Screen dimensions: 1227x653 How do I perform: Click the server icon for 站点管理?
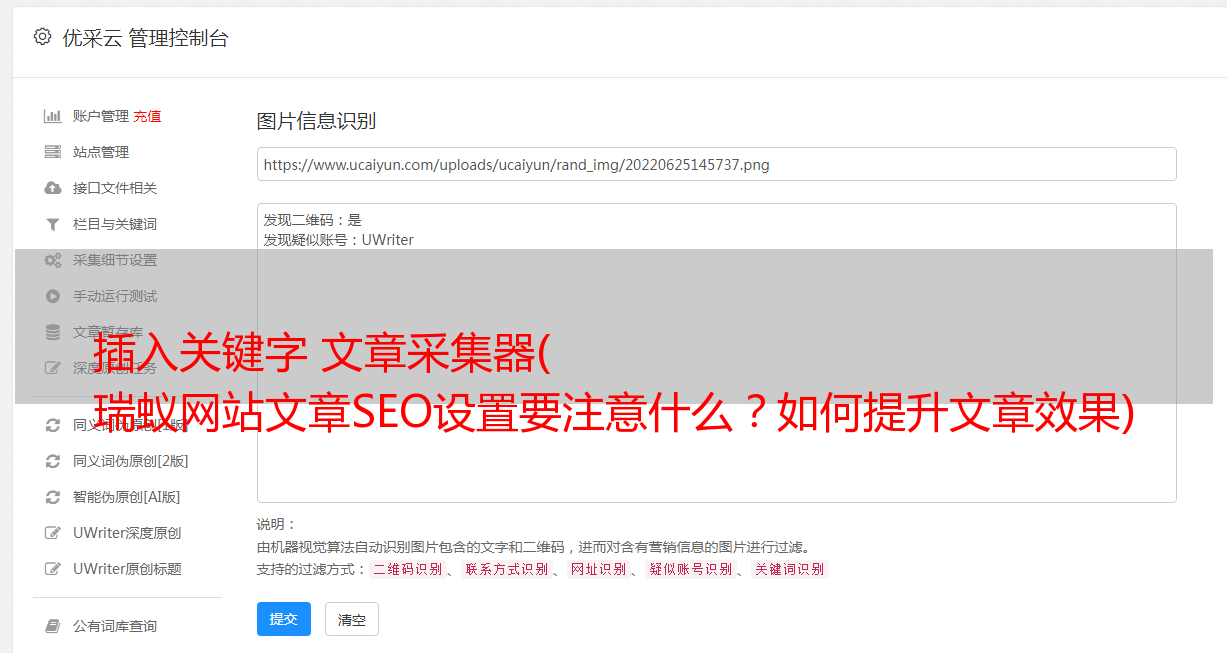(x=53, y=152)
